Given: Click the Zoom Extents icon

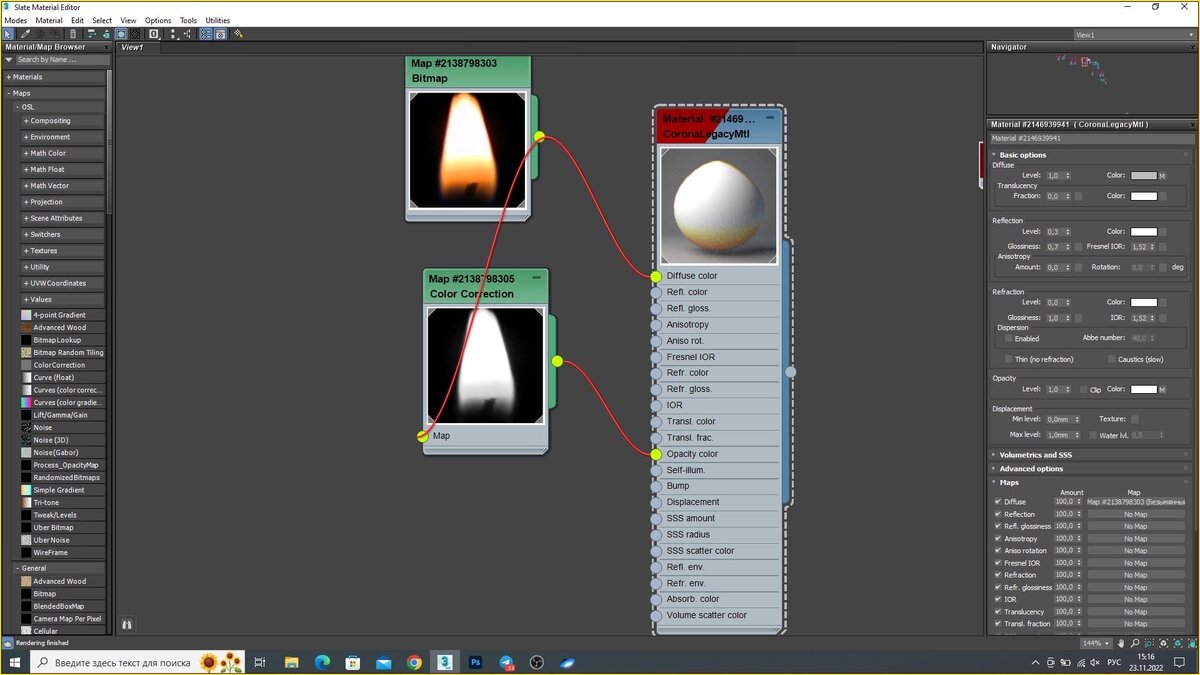Looking at the screenshot, I should tap(1163, 643).
